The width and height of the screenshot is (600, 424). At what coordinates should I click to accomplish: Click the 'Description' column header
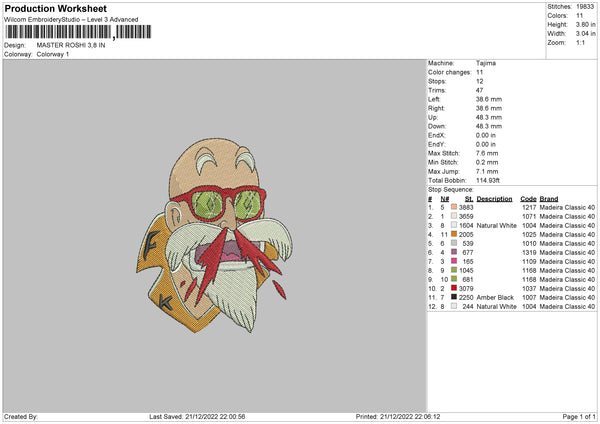[x=494, y=199]
